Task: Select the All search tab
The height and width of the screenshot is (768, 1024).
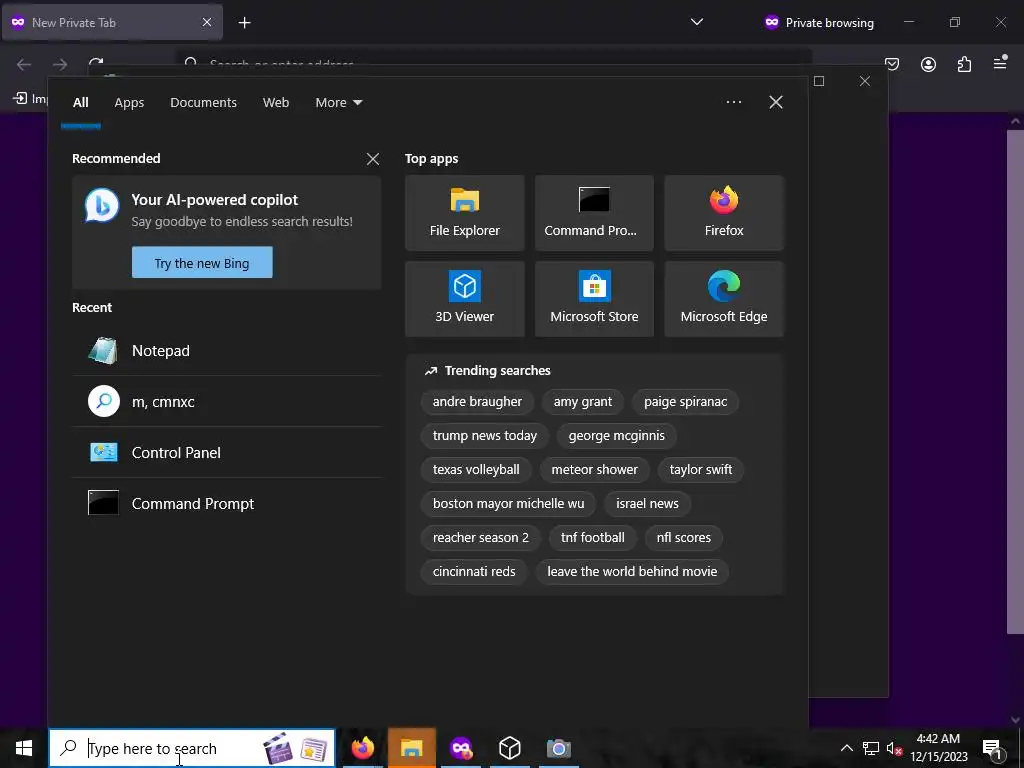Action: click(x=81, y=103)
